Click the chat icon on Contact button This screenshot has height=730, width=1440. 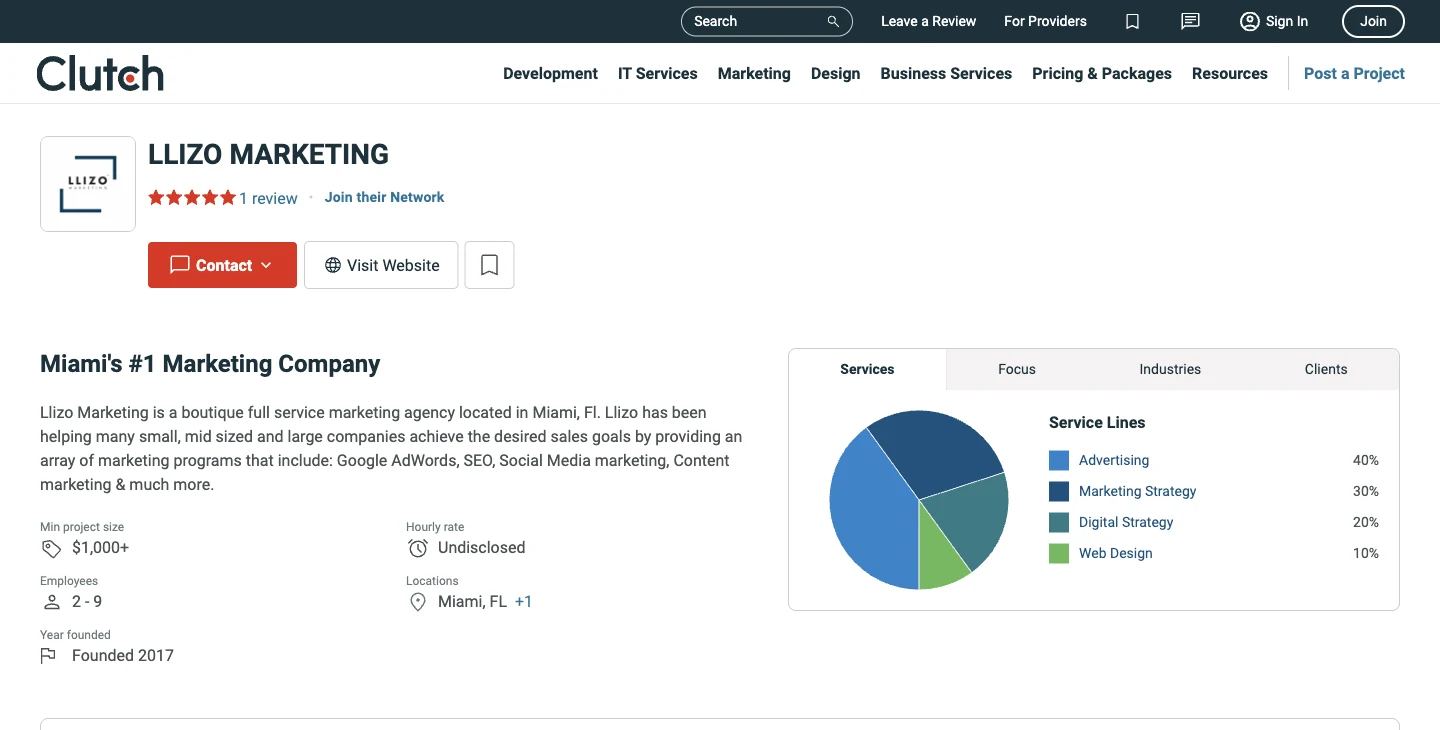pyautogui.click(x=180, y=265)
